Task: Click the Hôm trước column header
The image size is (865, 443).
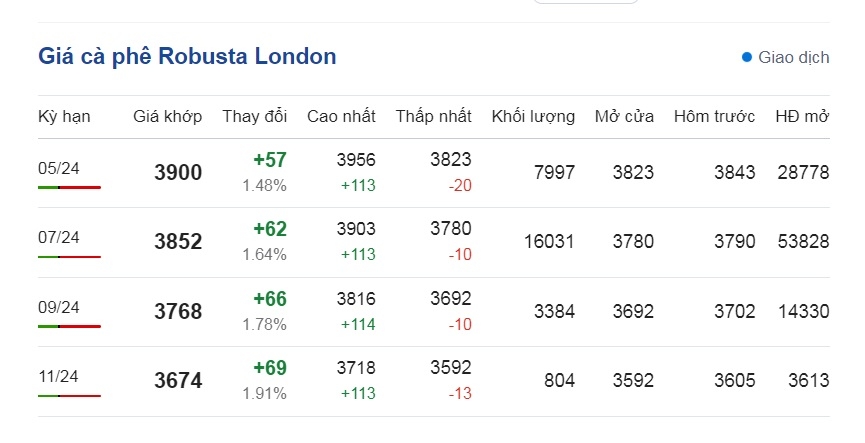Action: [714, 116]
